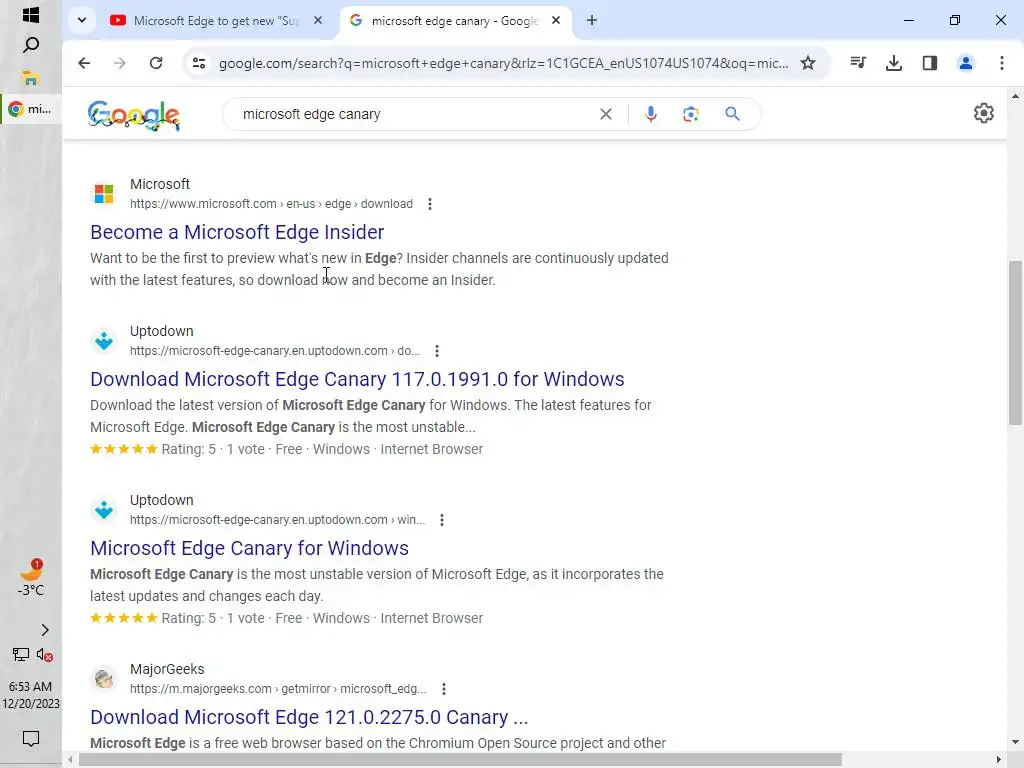Reload the current page
The height and width of the screenshot is (768, 1024).
click(x=155, y=63)
